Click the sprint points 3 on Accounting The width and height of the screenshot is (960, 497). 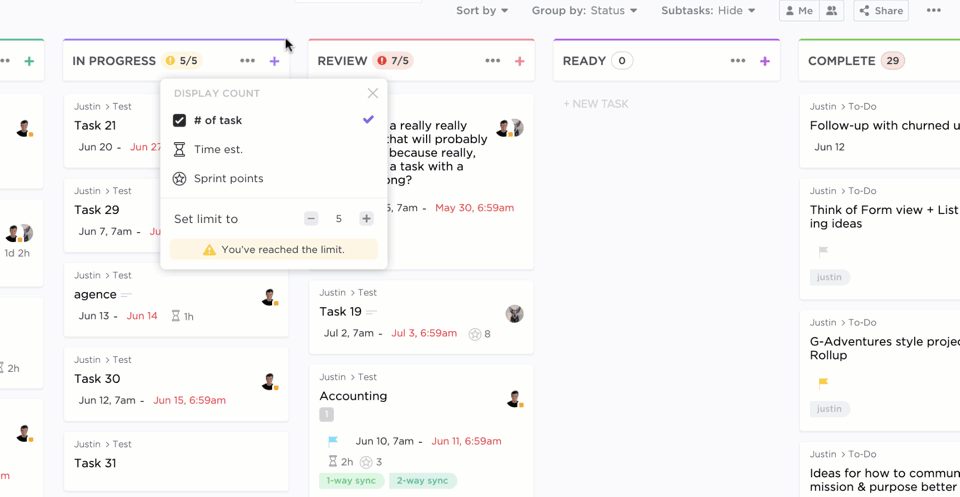(371, 462)
